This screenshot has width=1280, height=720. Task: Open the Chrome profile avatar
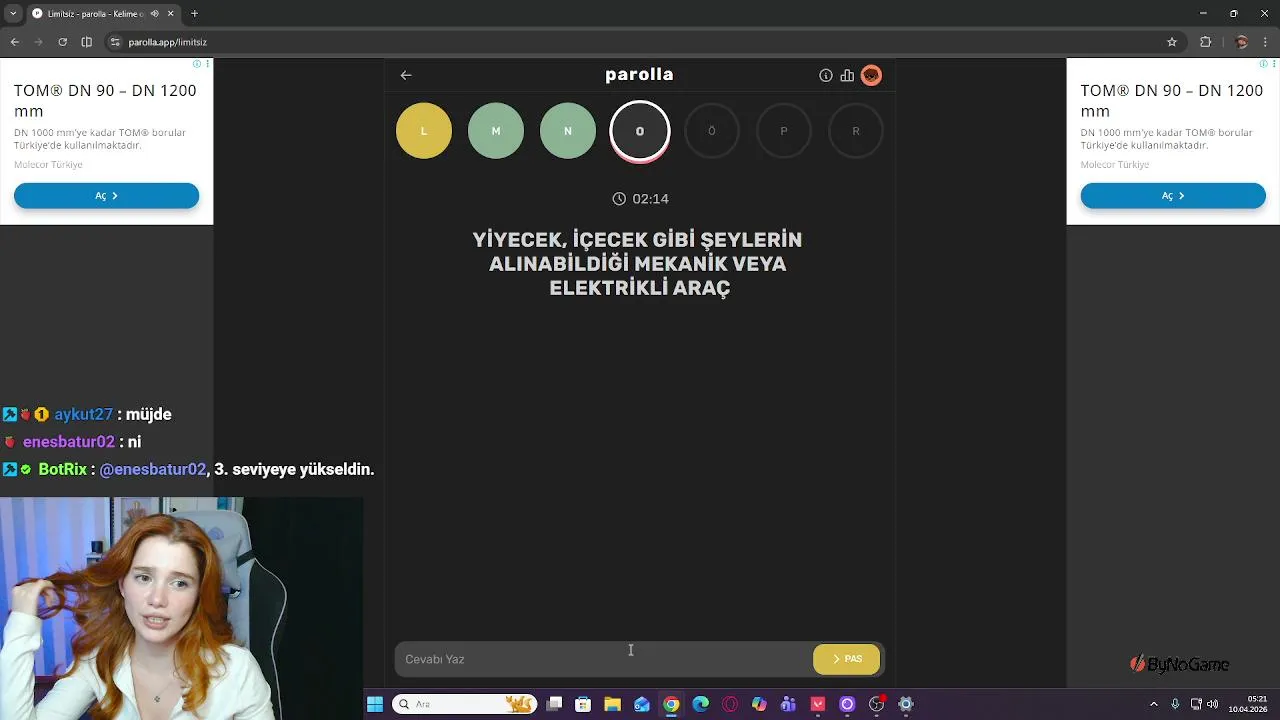(x=1242, y=42)
